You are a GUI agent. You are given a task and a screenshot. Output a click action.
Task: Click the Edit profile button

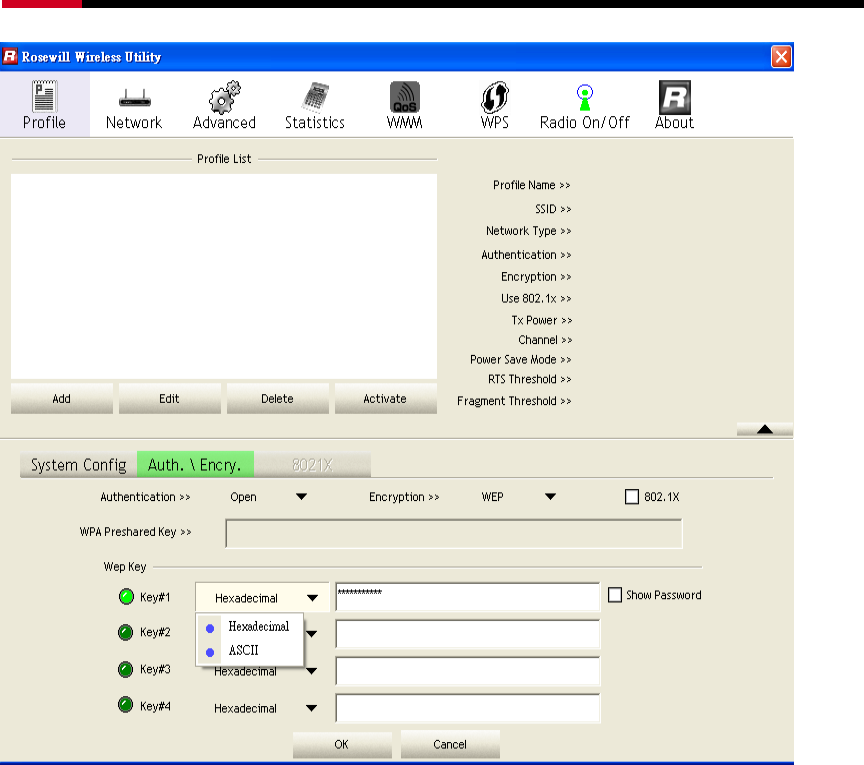click(170, 398)
